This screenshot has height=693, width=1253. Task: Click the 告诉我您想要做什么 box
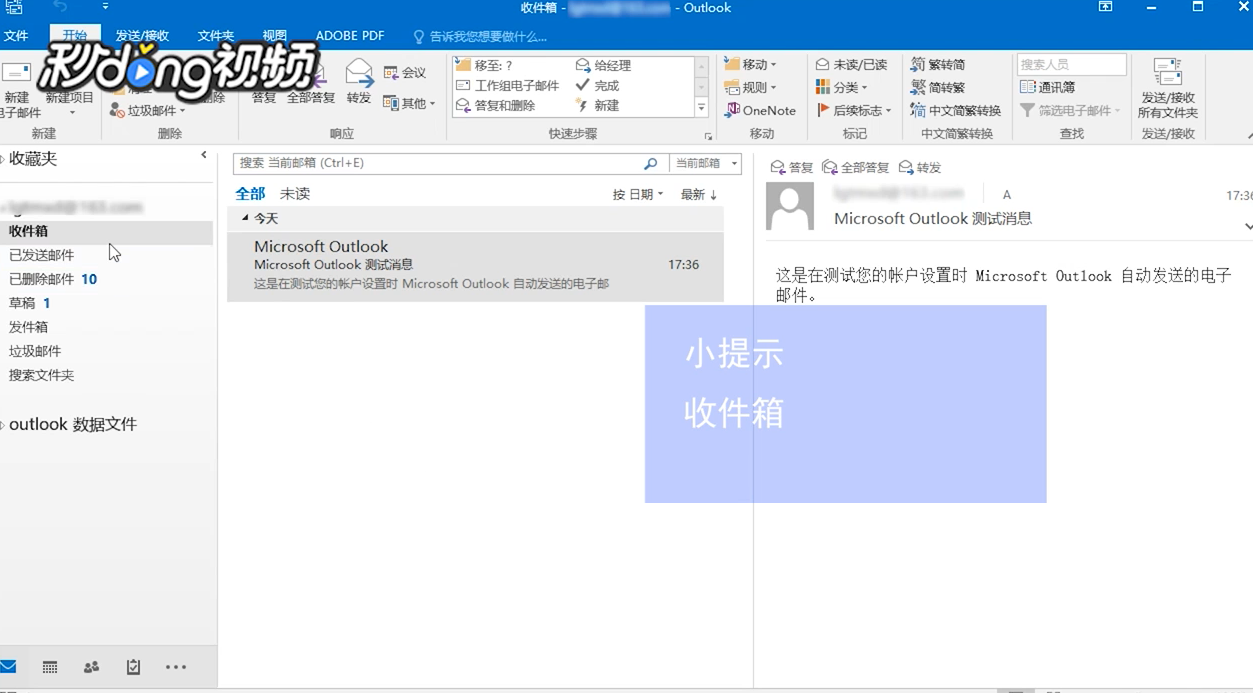[480, 36]
